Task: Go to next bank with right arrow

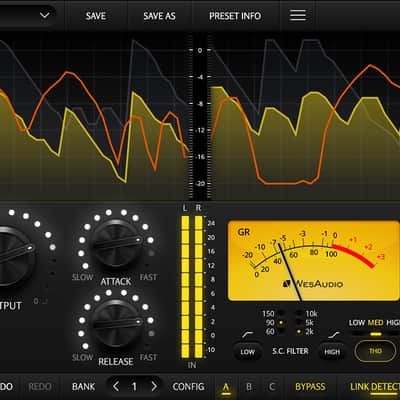Action: [x=154, y=387]
